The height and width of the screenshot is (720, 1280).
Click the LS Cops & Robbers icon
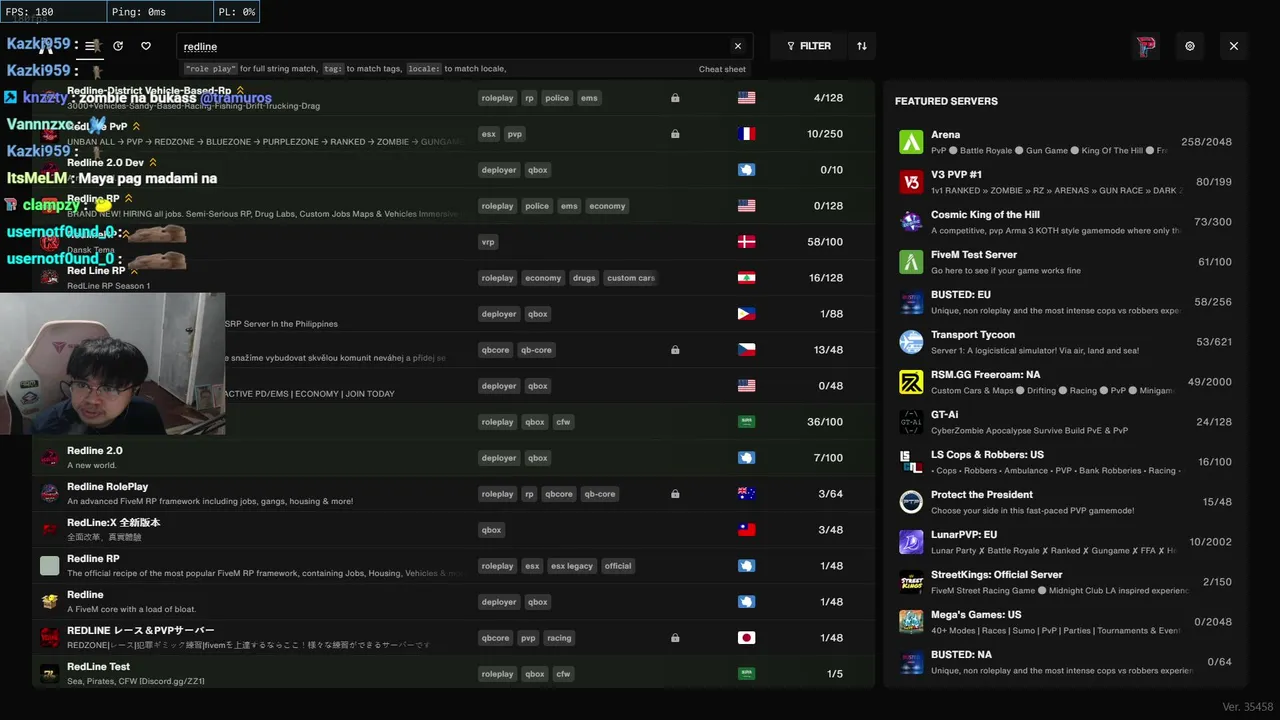click(x=911, y=462)
